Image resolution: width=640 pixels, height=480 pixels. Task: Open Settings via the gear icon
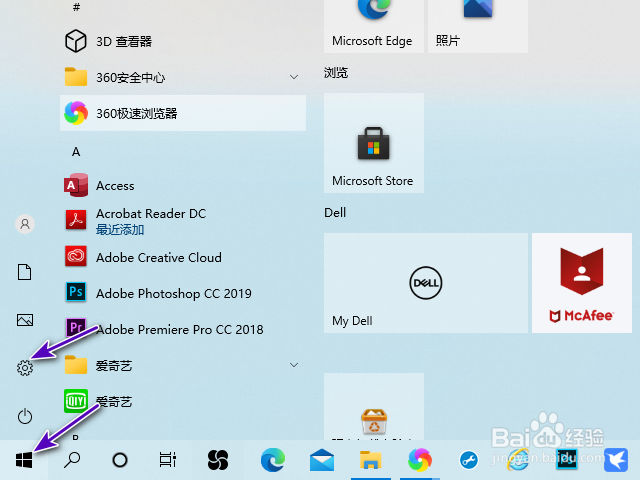(x=24, y=368)
